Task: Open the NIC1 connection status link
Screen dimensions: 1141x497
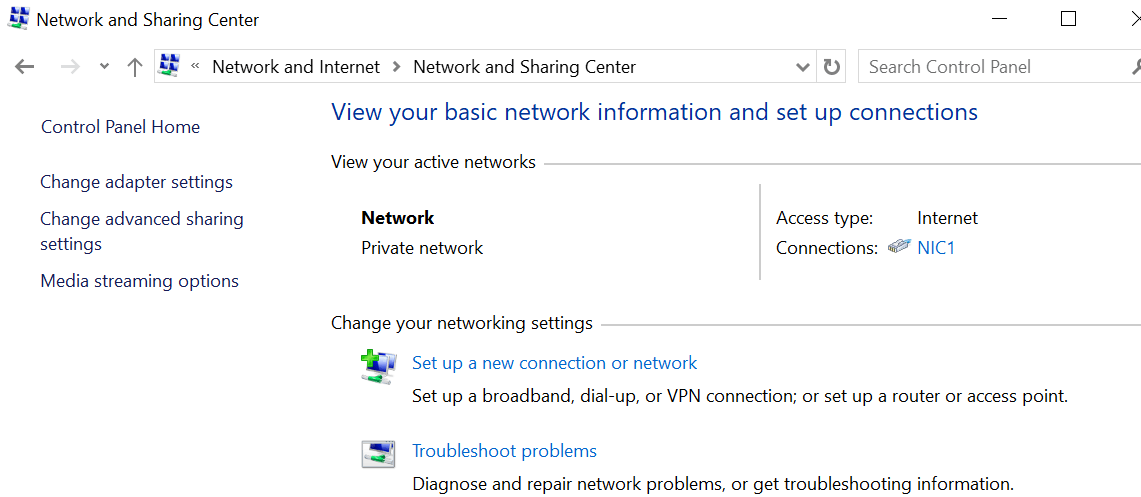Action: pyautogui.click(x=936, y=248)
